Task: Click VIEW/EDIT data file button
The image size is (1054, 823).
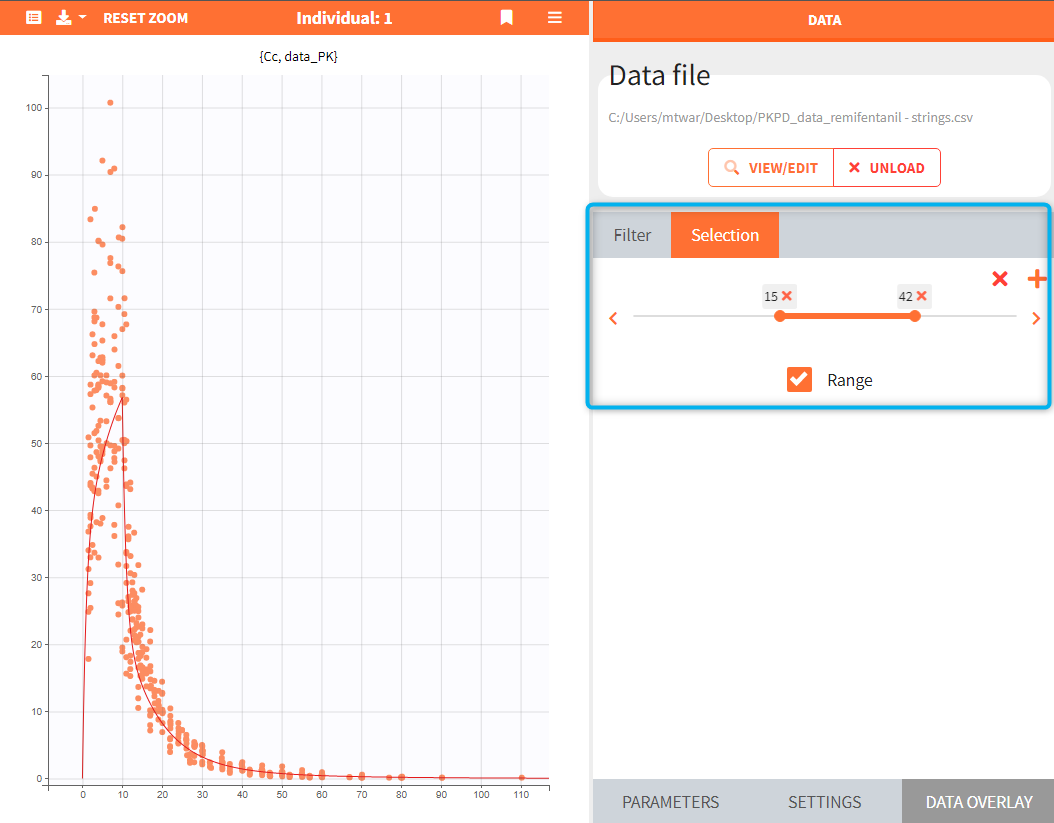Action: [x=770, y=168]
